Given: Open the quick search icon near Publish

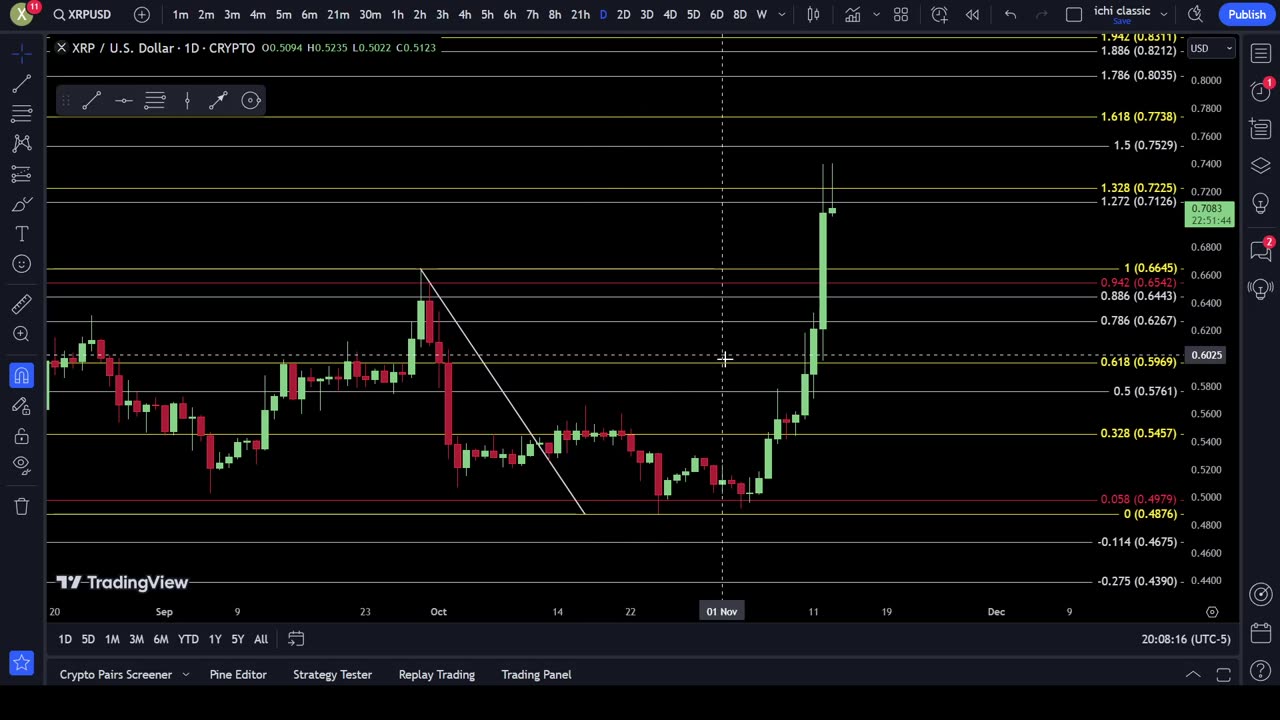Looking at the screenshot, I should coord(1196,14).
